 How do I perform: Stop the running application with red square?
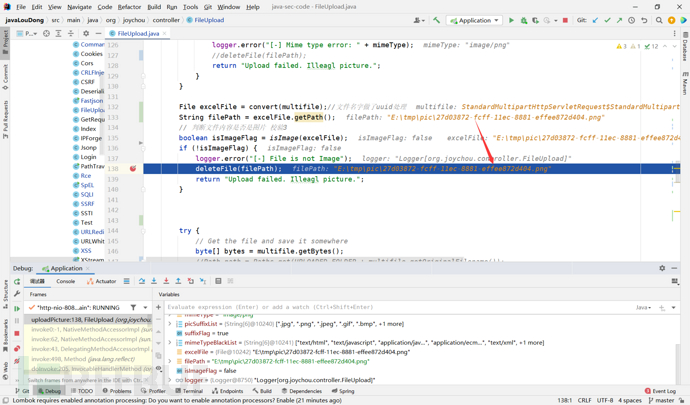[x=565, y=20]
